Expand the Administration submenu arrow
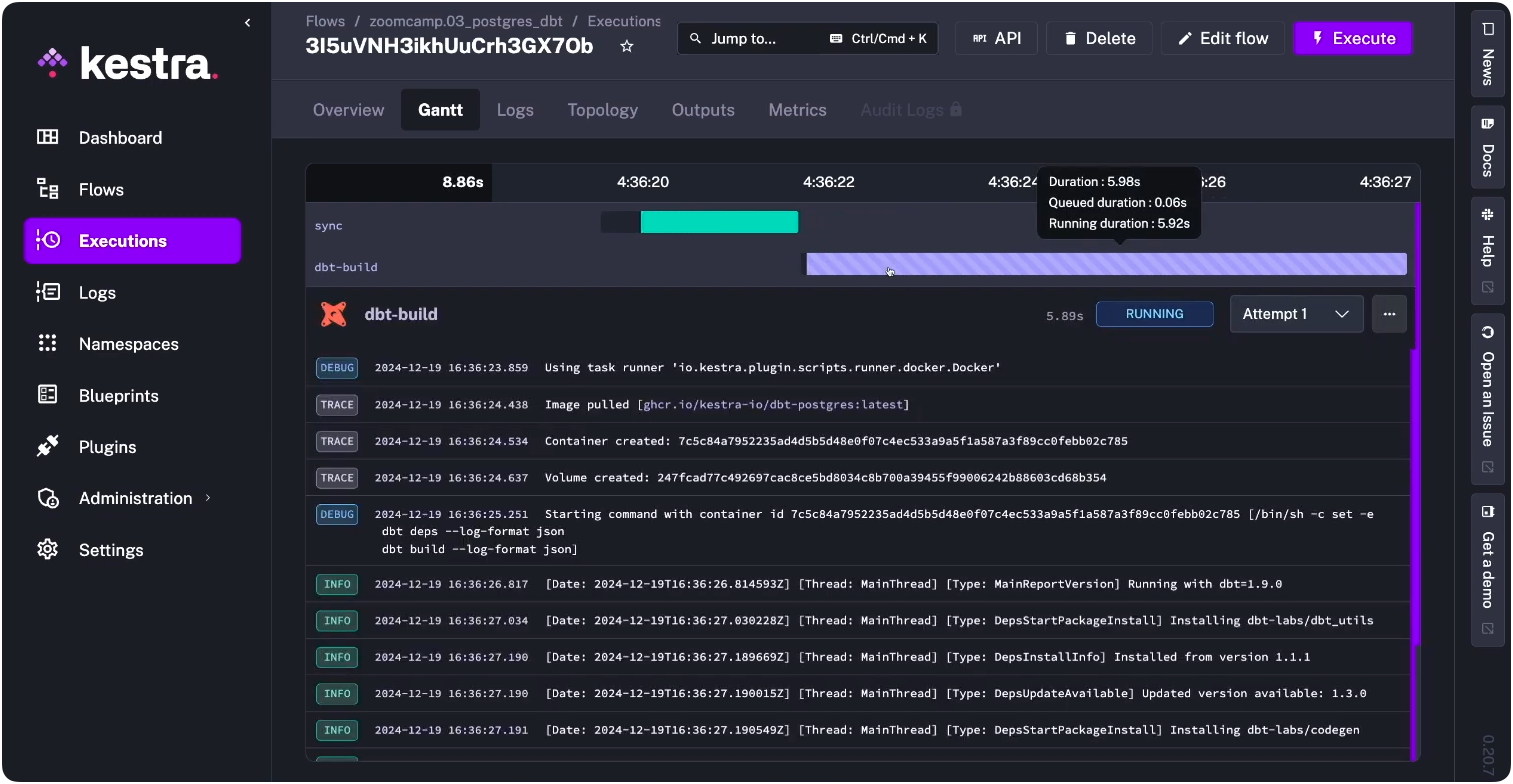The image size is (1513, 784). pos(208,498)
